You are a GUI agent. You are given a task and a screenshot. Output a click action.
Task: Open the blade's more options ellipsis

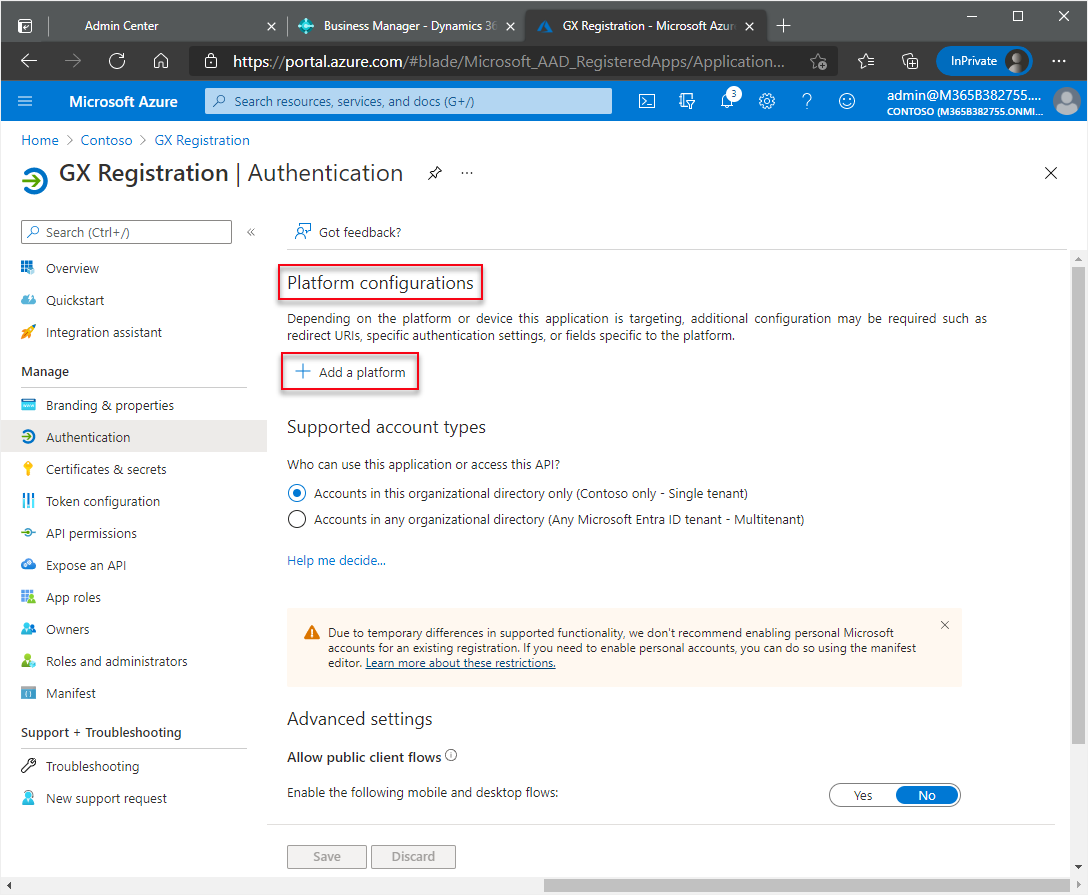(x=467, y=173)
